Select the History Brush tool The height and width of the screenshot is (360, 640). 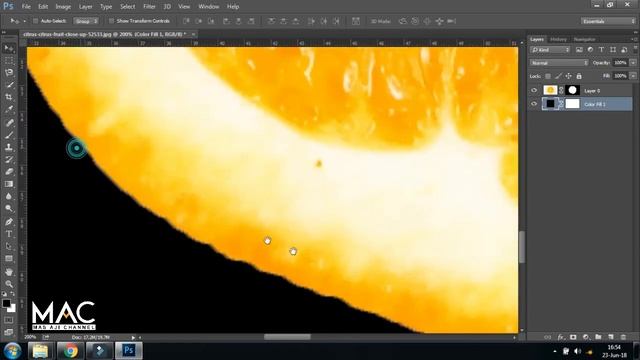click(x=9, y=159)
